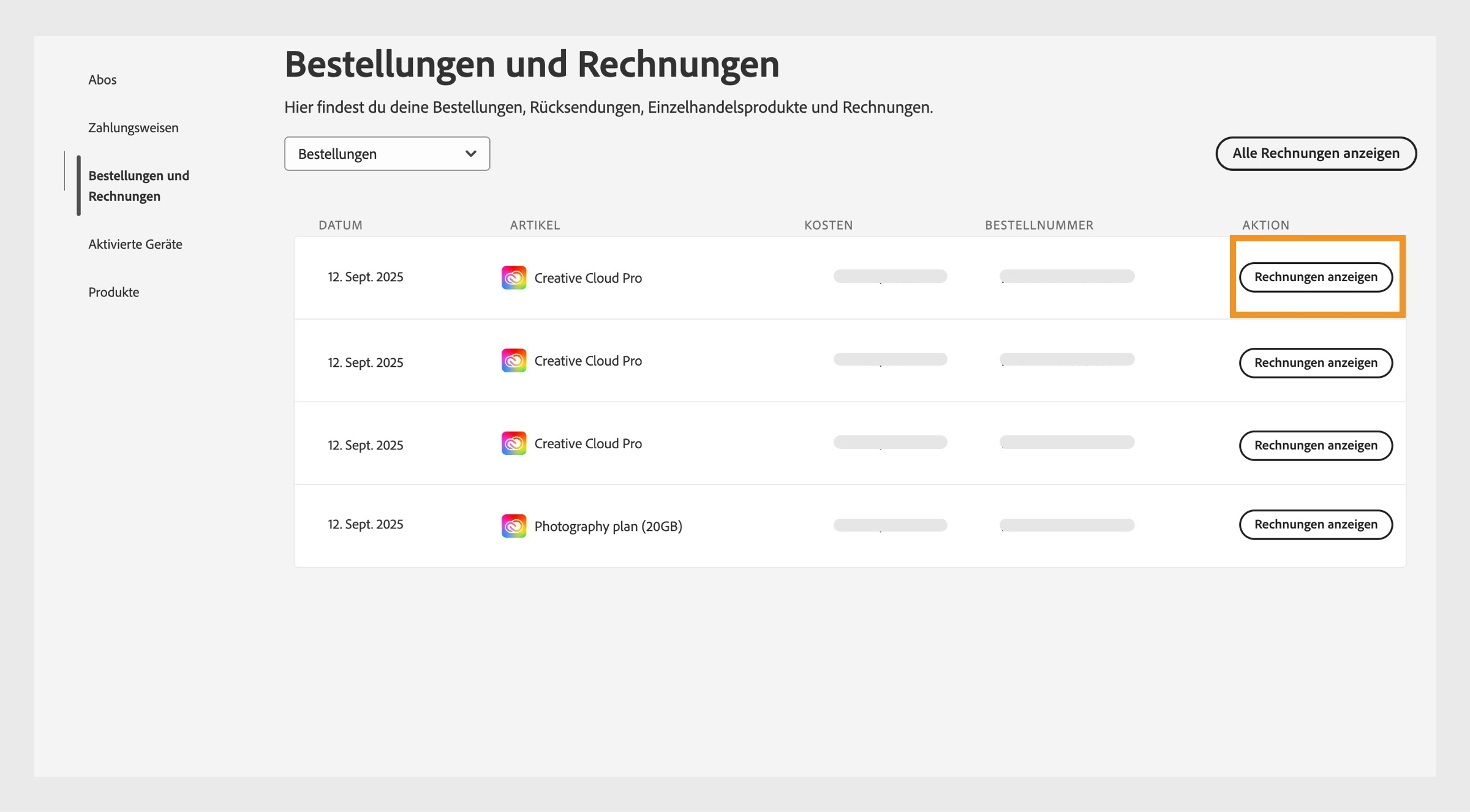The image size is (1470, 812).
Task: Click the Creative Cloud Pro icon in the third row
Action: point(514,443)
